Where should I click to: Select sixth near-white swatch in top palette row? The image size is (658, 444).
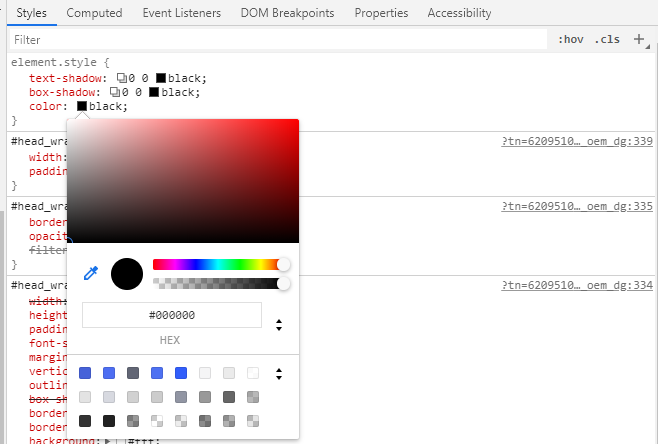pyautogui.click(x=205, y=373)
